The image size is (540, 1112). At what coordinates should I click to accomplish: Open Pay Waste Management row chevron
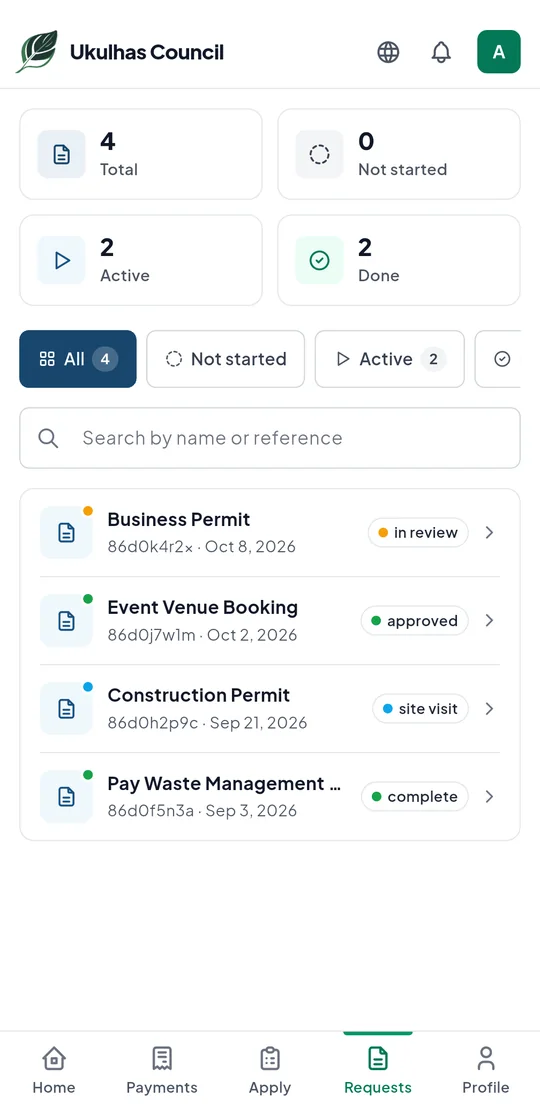489,796
